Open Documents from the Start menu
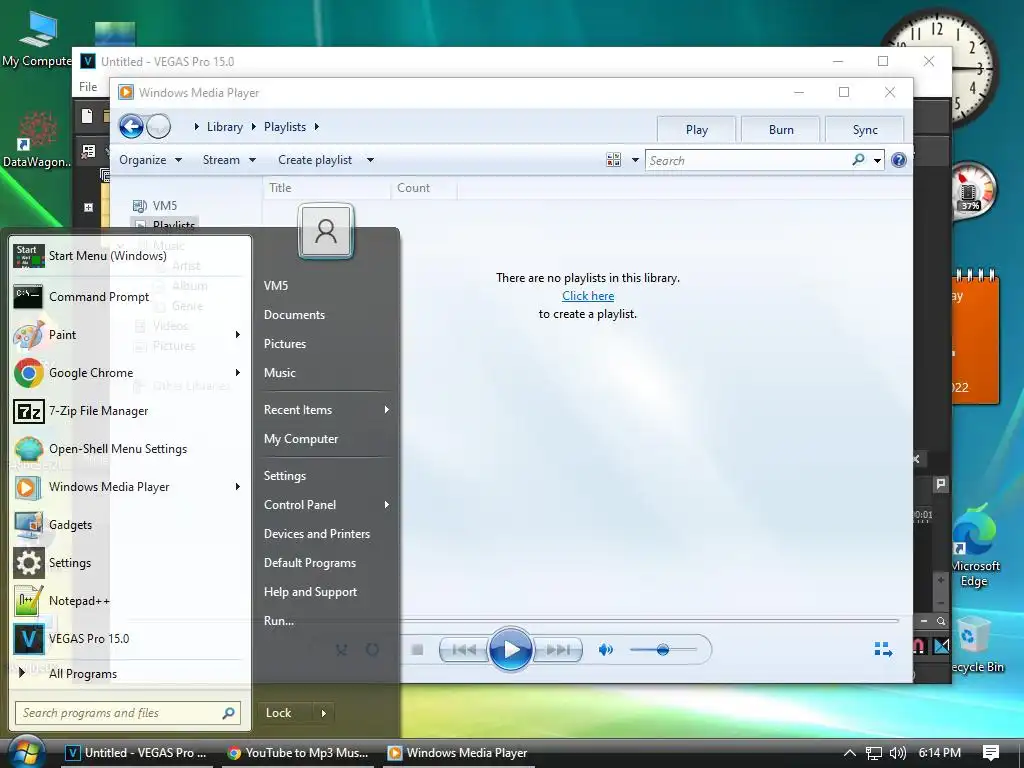This screenshot has height=768, width=1024. pyautogui.click(x=294, y=315)
